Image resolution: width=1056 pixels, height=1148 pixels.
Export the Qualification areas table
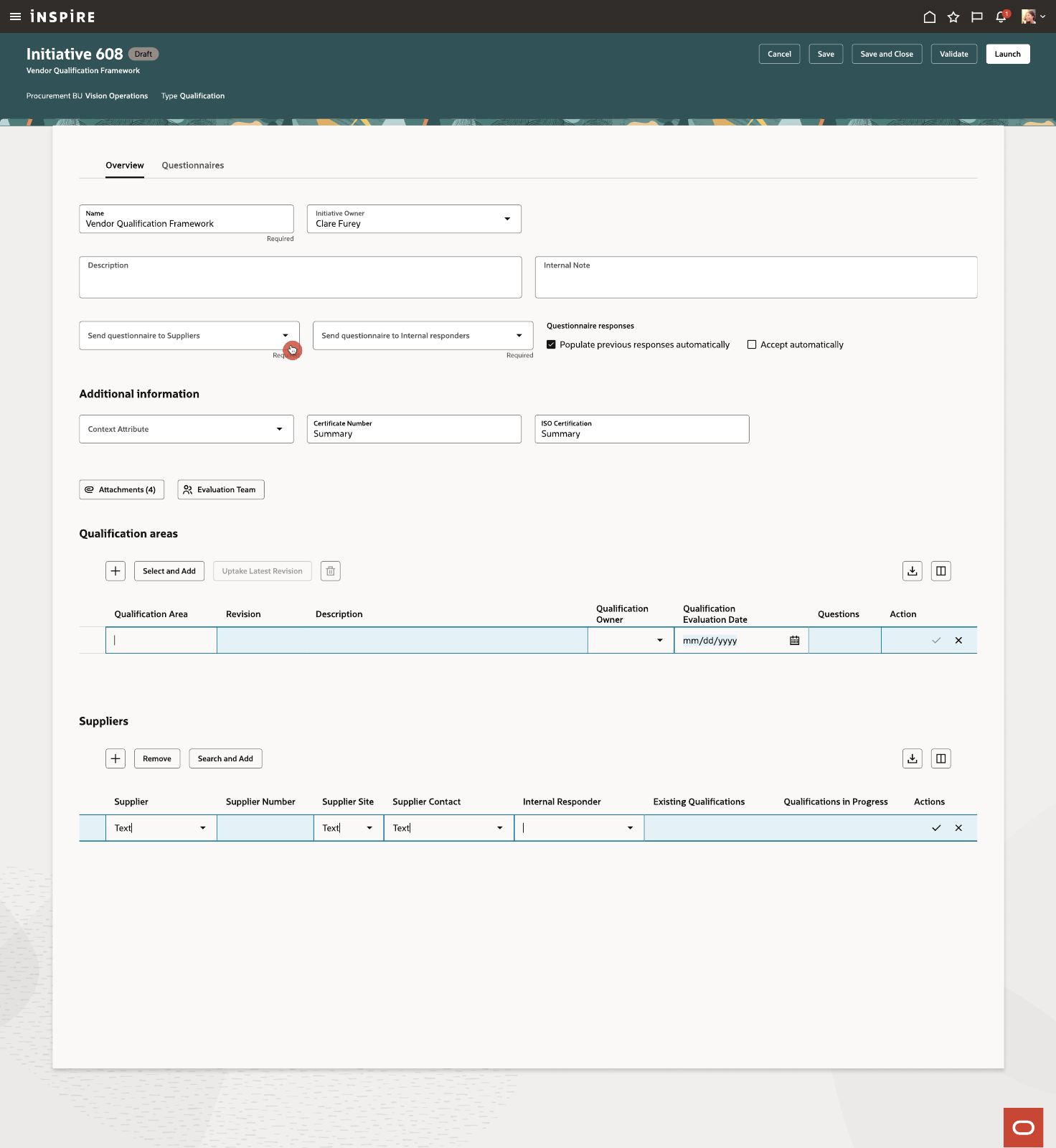(x=913, y=571)
